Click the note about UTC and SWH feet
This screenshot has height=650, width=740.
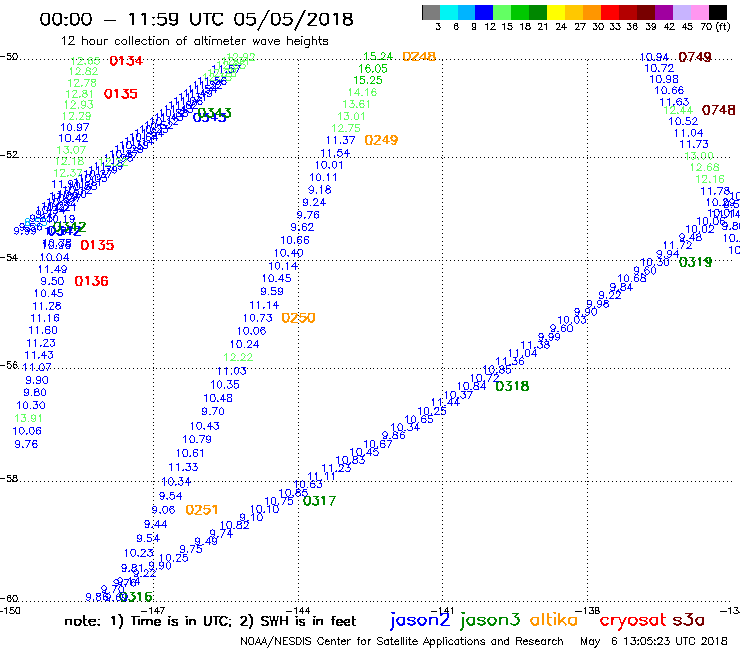pos(210,621)
